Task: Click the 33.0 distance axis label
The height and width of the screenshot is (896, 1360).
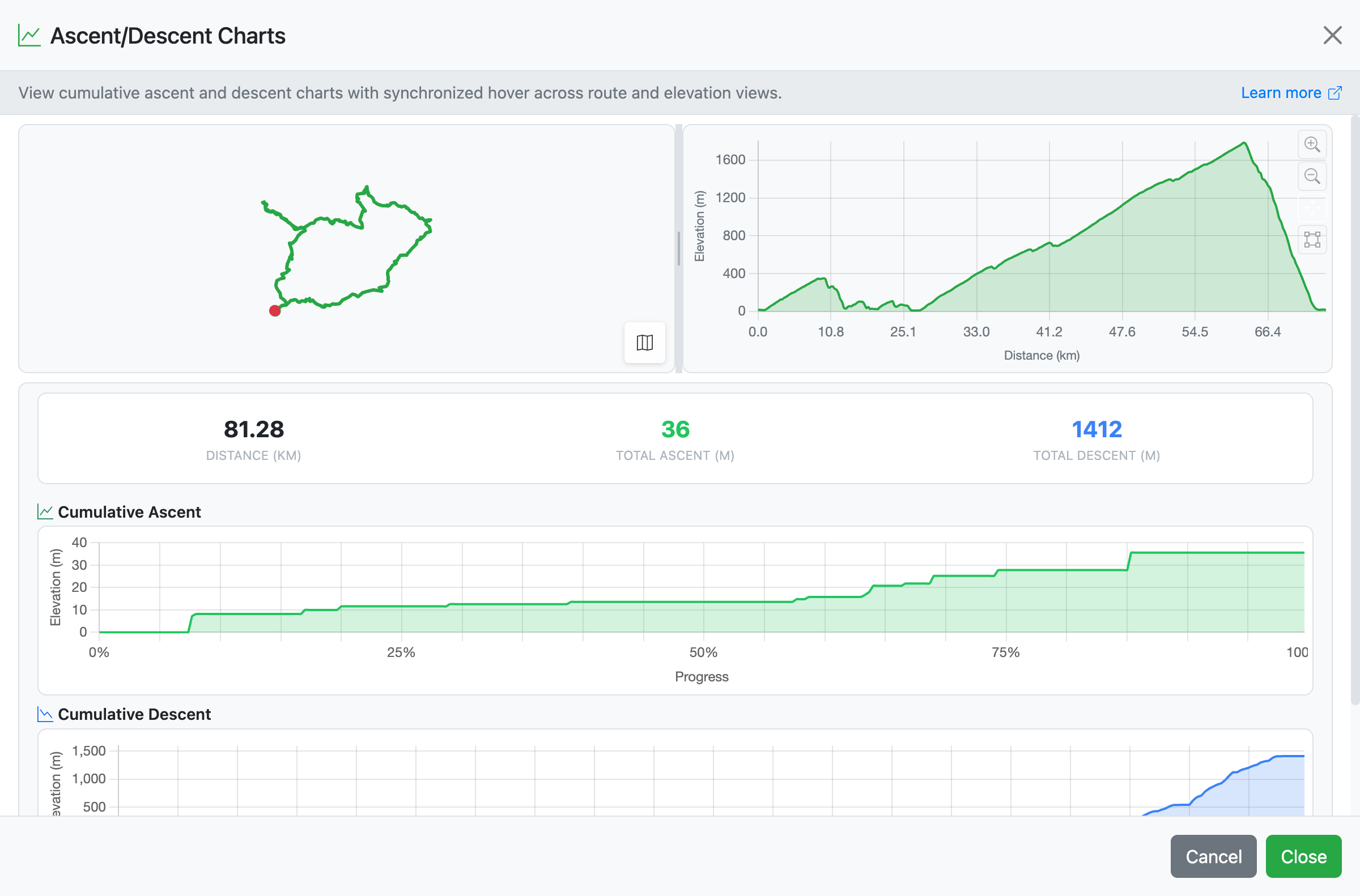Action: [976, 331]
